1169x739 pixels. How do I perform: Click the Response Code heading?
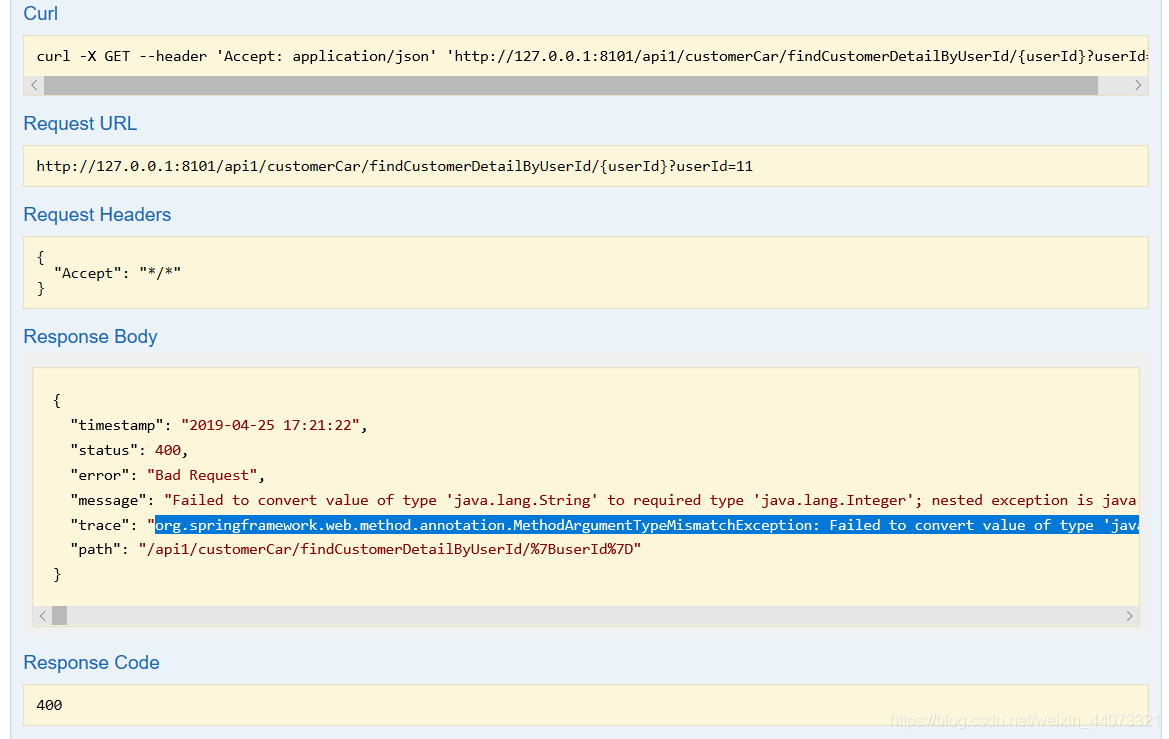coord(91,662)
